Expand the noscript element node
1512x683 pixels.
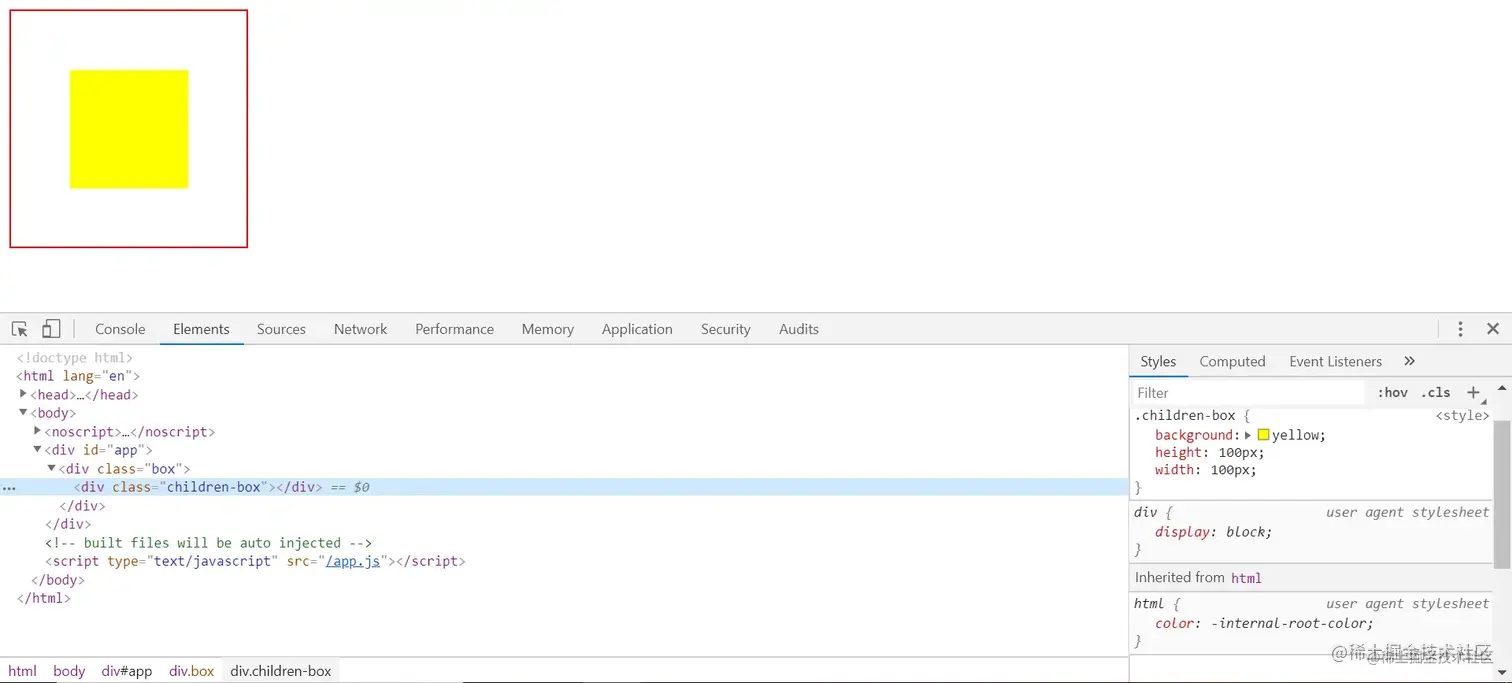37,431
